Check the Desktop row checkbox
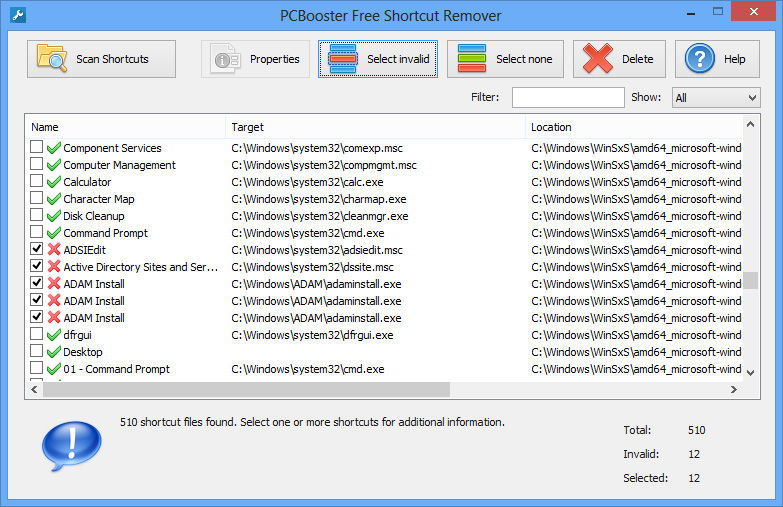Viewport: 783px width, 507px height. [36, 350]
